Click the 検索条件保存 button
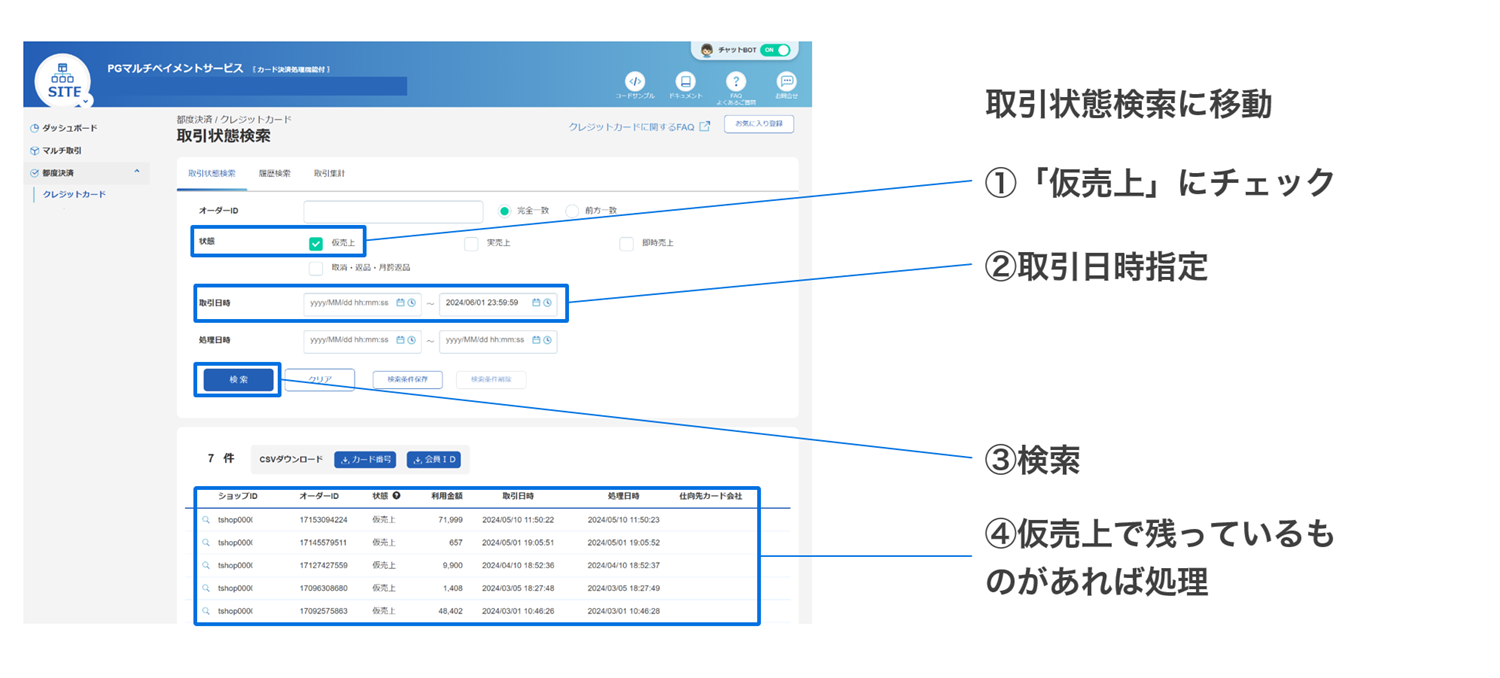Viewport: 1500px width, 678px height. pos(407,380)
